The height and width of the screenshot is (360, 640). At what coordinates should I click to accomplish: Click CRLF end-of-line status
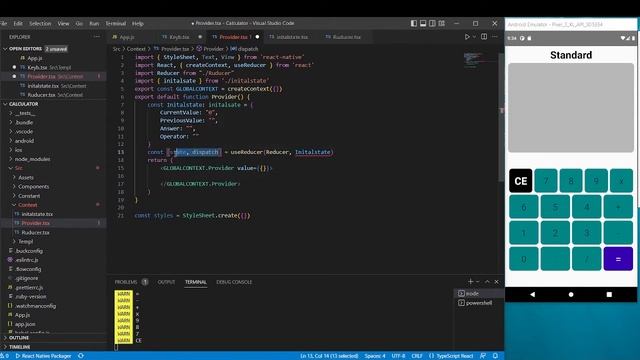pyautogui.click(x=417, y=356)
